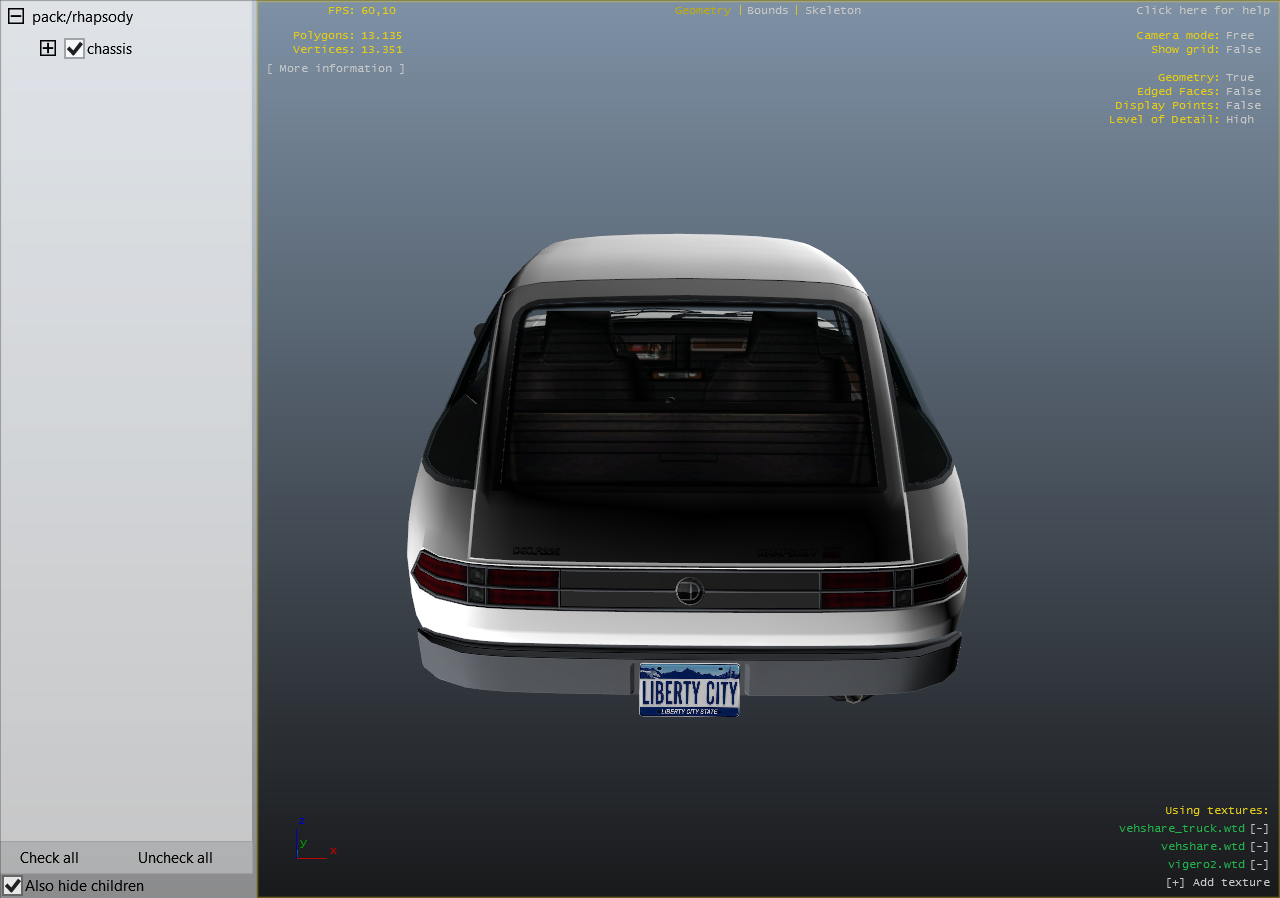Switch to the Bounds view tab

[x=768, y=10]
